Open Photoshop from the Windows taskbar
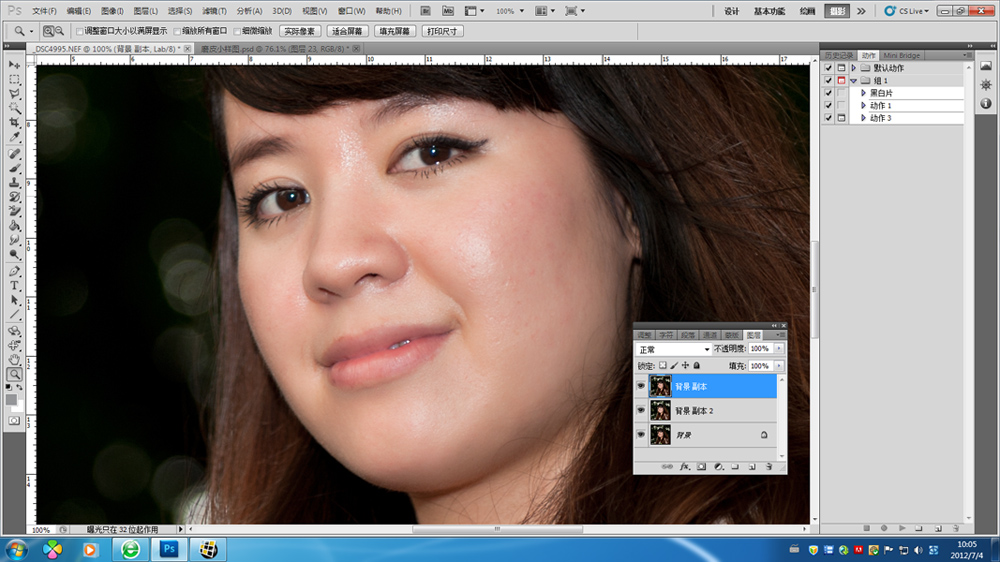Image resolution: width=1000 pixels, height=562 pixels. point(168,549)
